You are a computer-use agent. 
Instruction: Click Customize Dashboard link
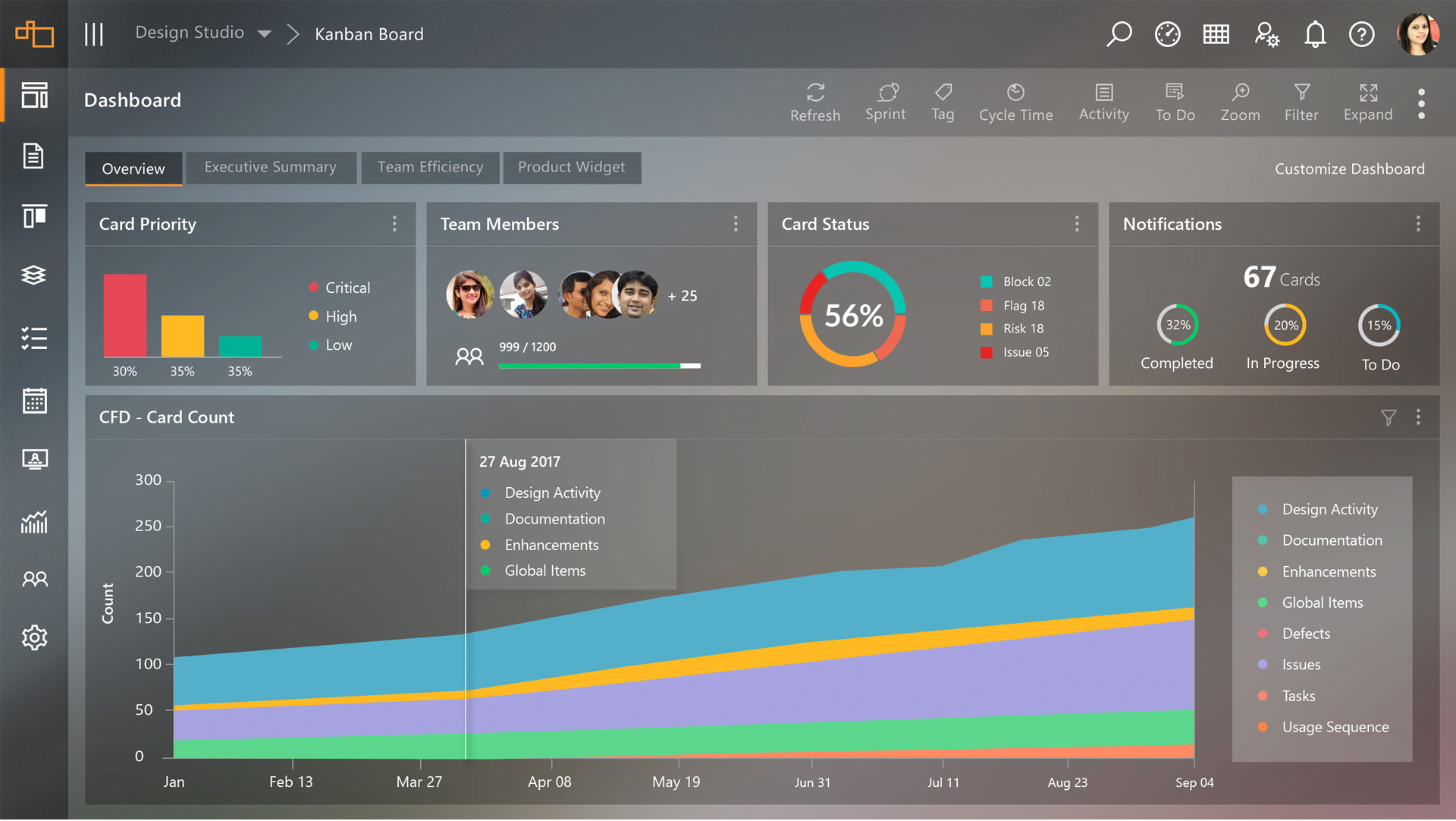click(x=1349, y=169)
